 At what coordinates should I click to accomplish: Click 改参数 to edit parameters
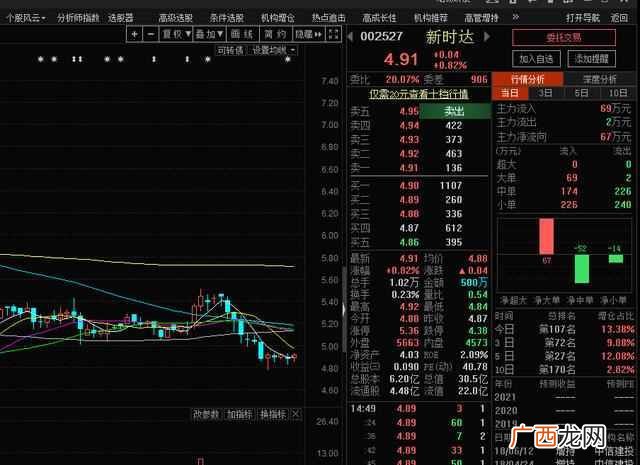pyautogui.click(x=207, y=414)
